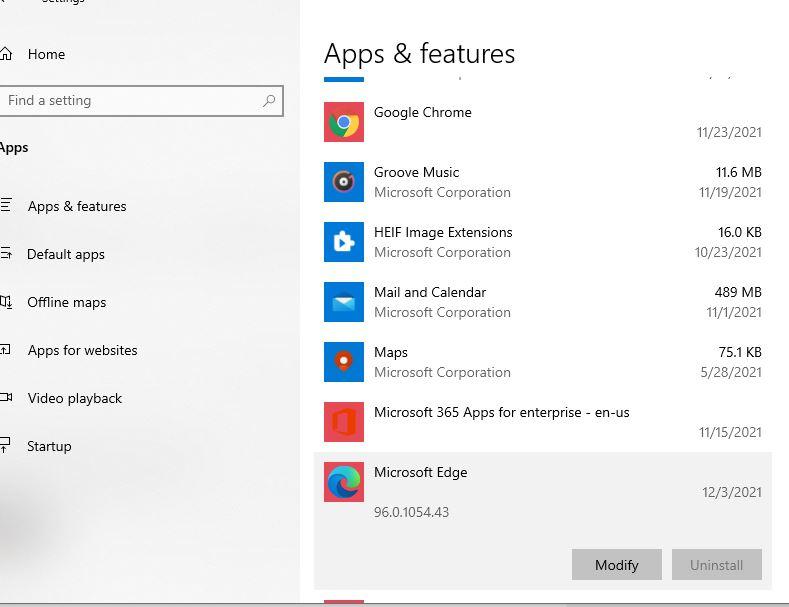Focus the Find a setting box
The height and width of the screenshot is (607, 789).
click(141, 101)
